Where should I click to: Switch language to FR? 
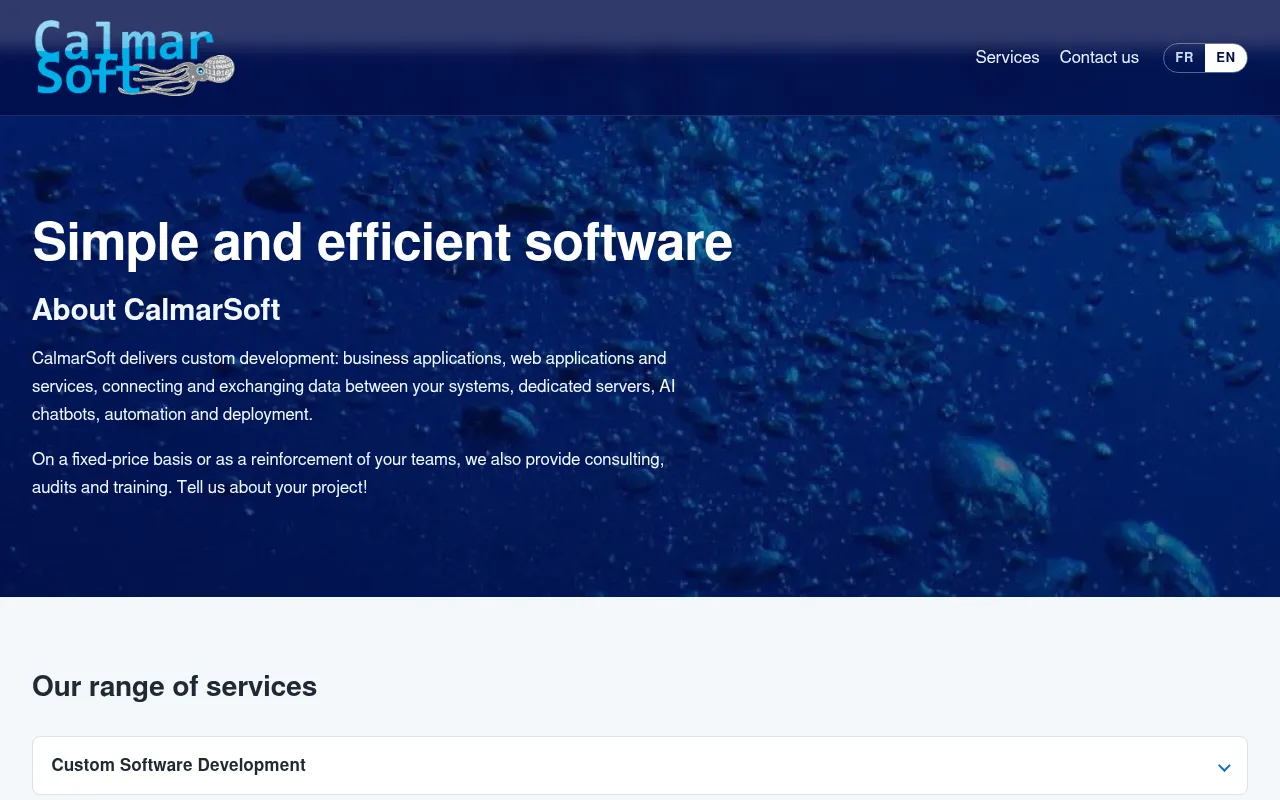tap(1184, 58)
